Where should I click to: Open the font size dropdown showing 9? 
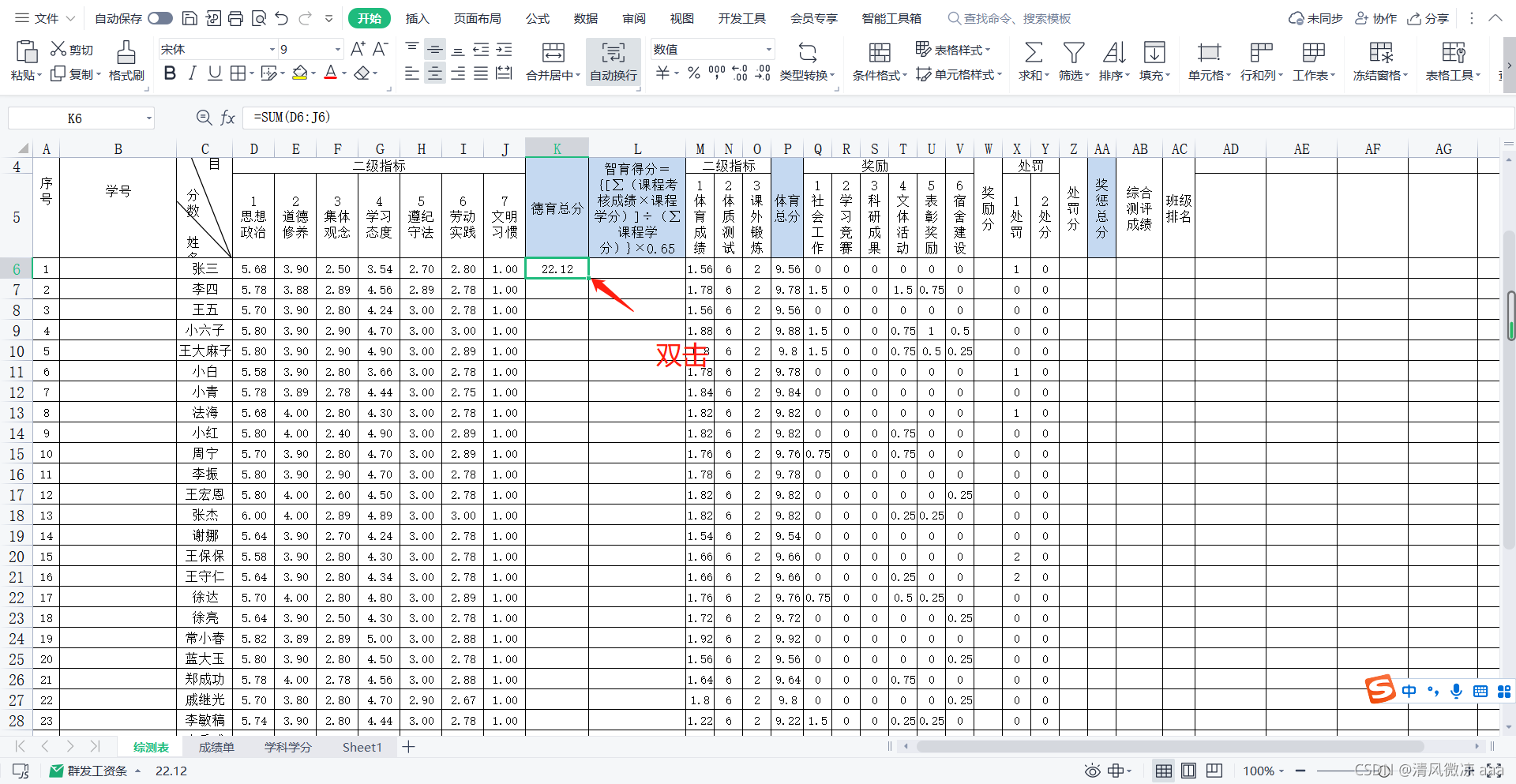point(338,49)
